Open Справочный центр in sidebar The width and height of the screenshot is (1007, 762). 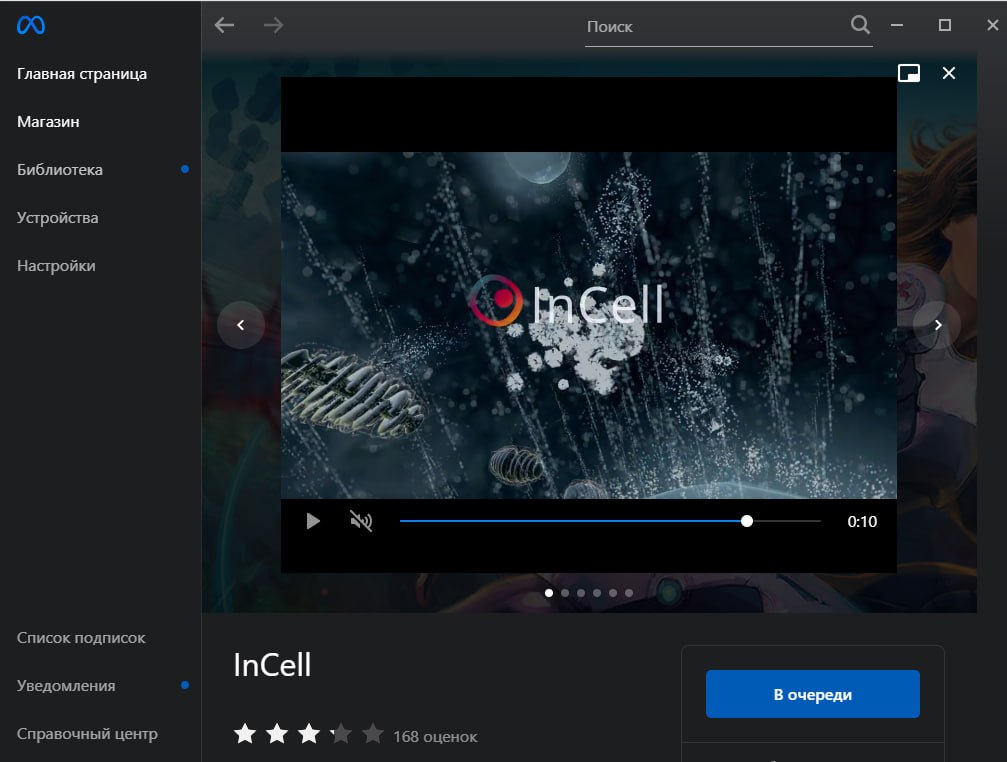click(x=87, y=734)
